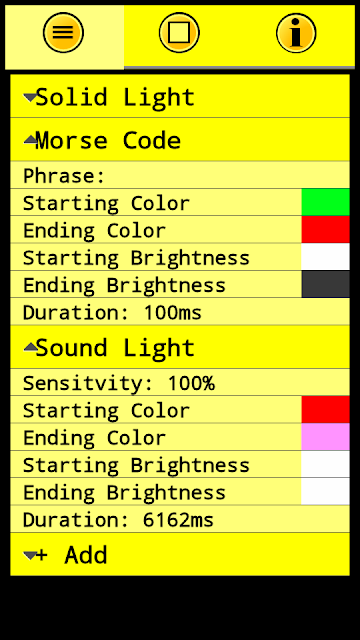360x640 pixels.
Task: Change the red Sound Light starting color
Action: click(325, 409)
